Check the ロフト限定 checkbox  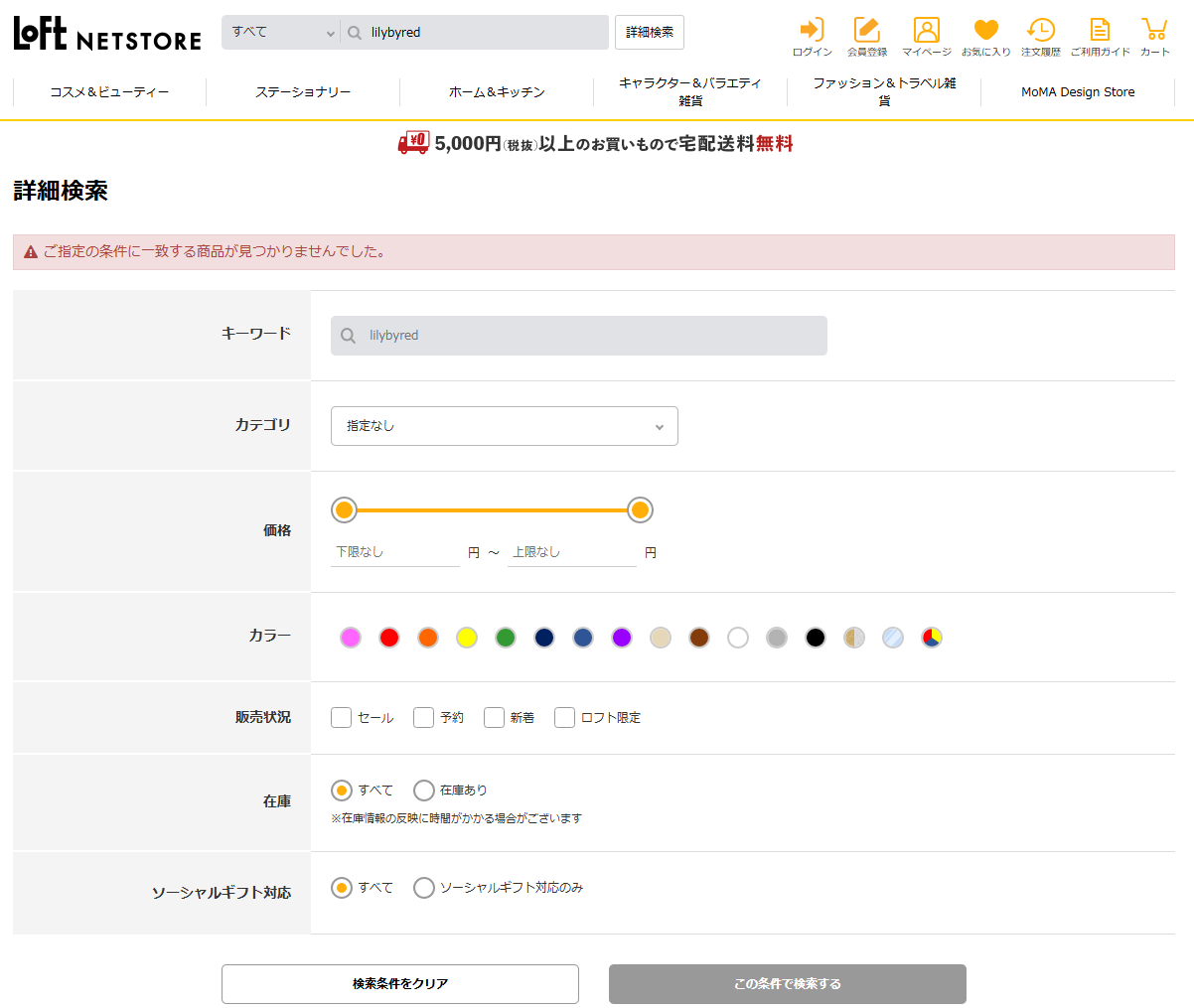(565, 717)
